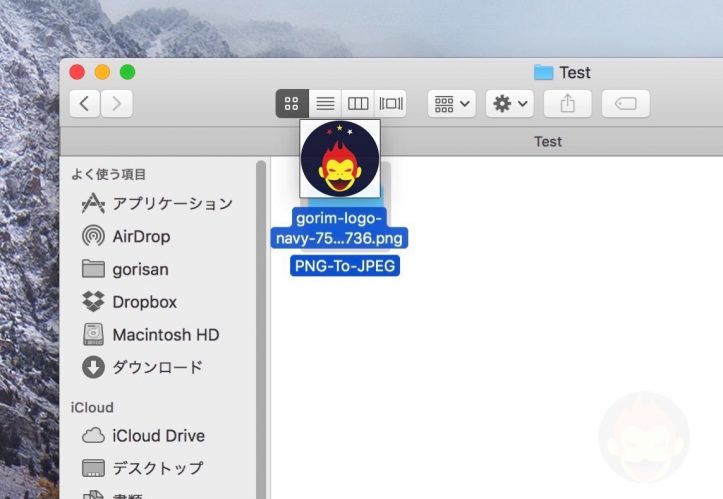Click the Share toolbar button
The width and height of the screenshot is (723, 499).
click(568, 103)
